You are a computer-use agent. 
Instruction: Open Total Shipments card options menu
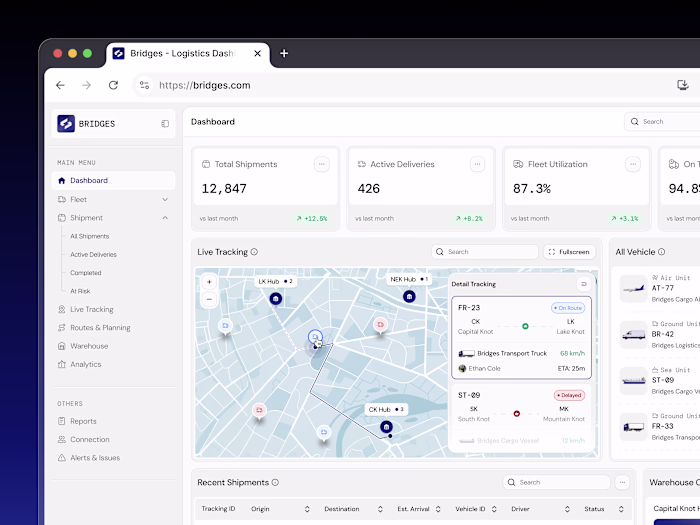pos(321,164)
